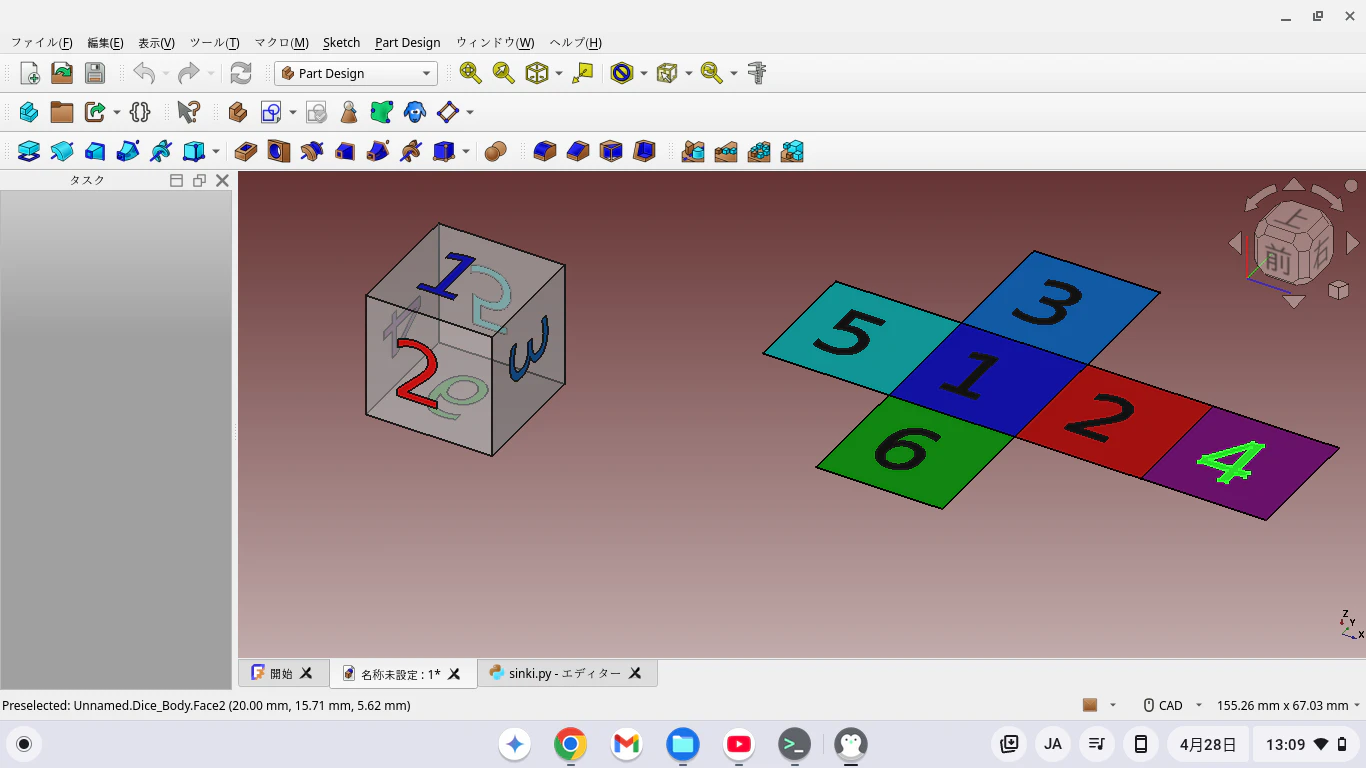The height and width of the screenshot is (768, 1366).
Task: Expand the additive primitive dropdown arrow
Action: (x=216, y=151)
